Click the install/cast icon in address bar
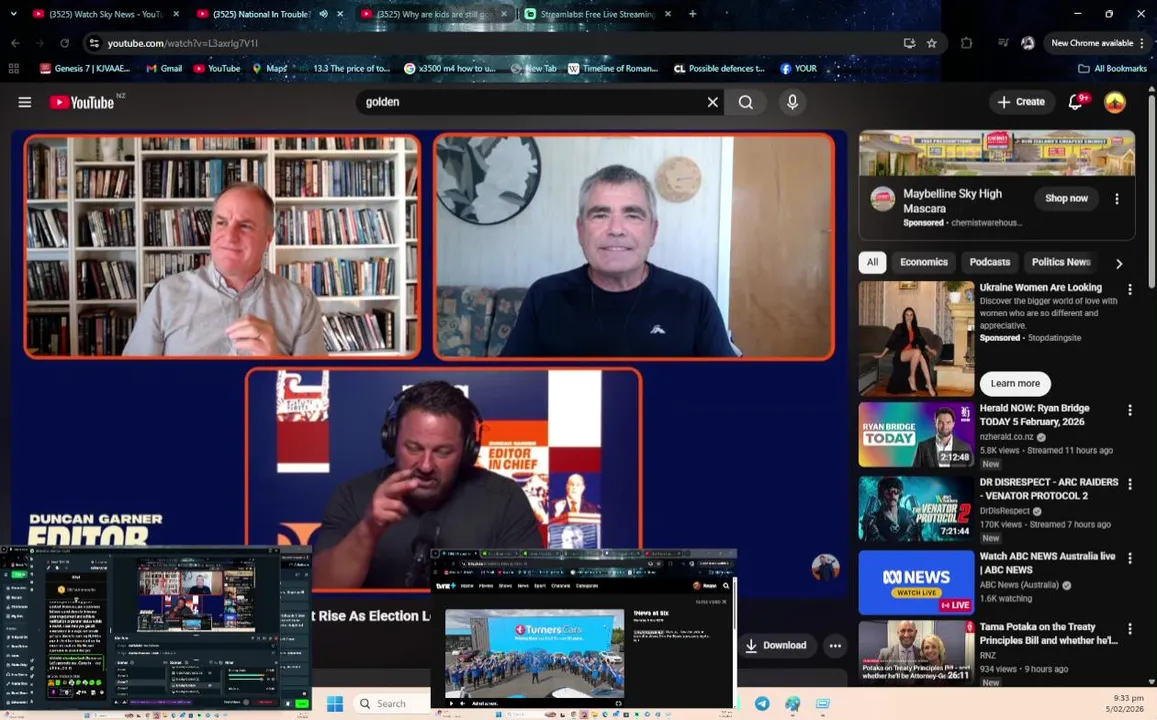The height and width of the screenshot is (720, 1157). click(x=909, y=44)
